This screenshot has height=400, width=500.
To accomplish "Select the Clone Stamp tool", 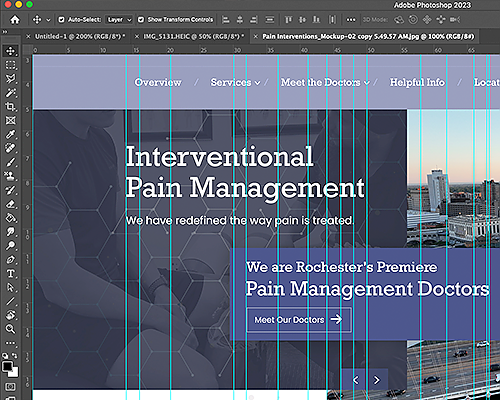I will [11, 176].
